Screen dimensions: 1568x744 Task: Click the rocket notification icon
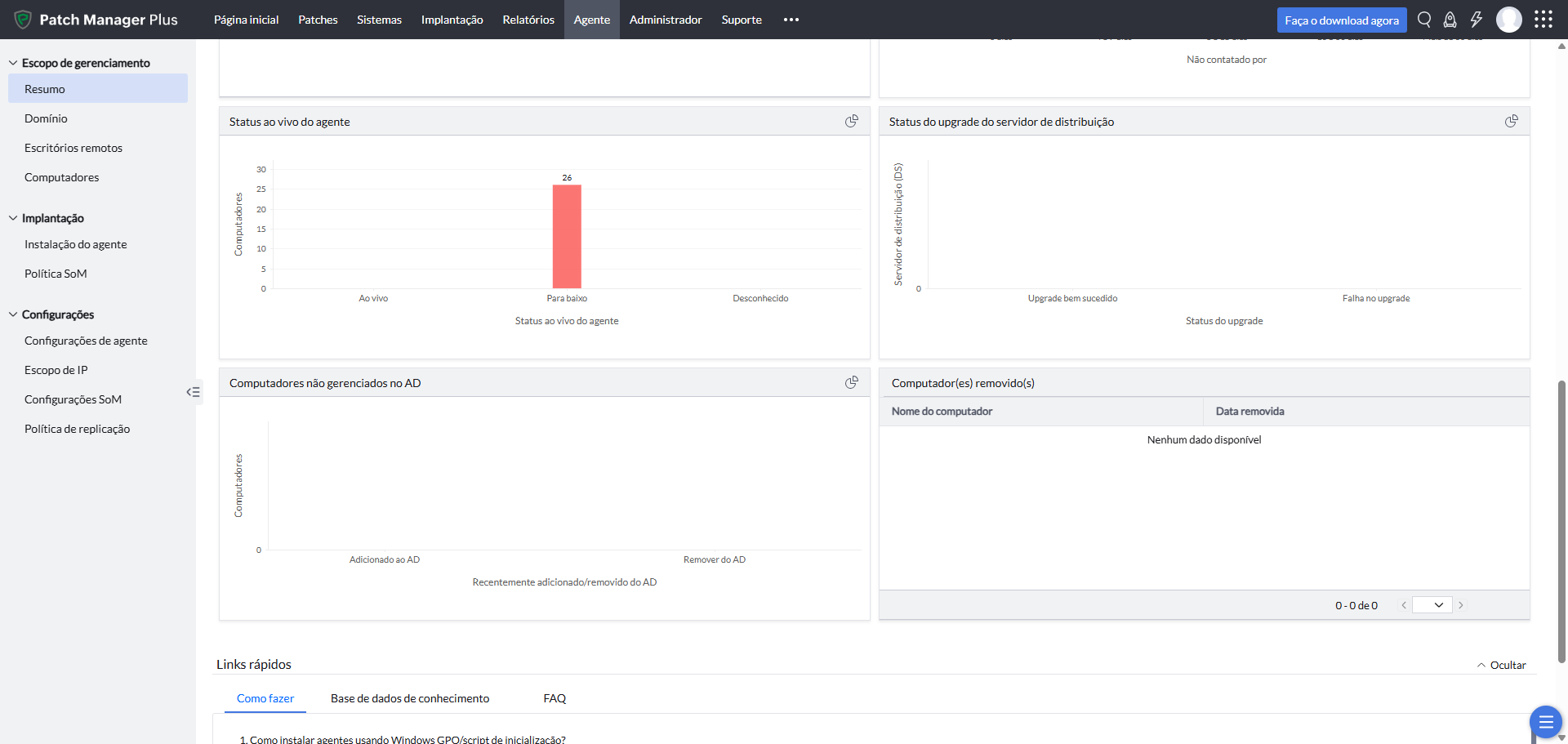[1450, 20]
